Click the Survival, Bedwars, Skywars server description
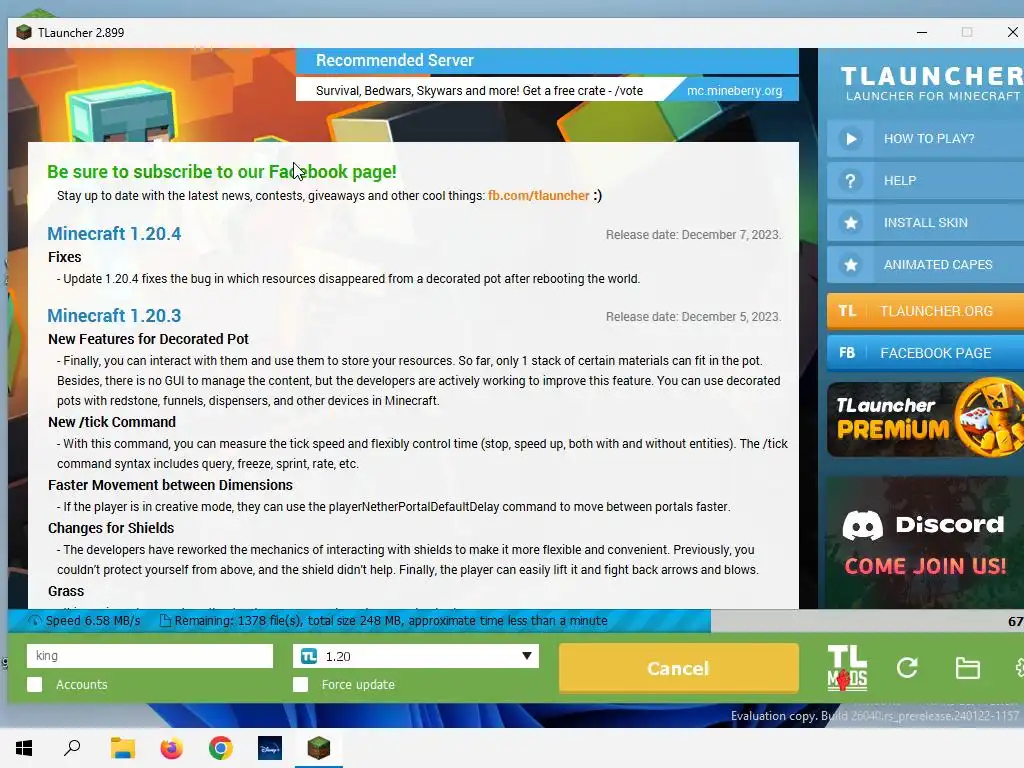The image size is (1024, 768). click(479, 91)
